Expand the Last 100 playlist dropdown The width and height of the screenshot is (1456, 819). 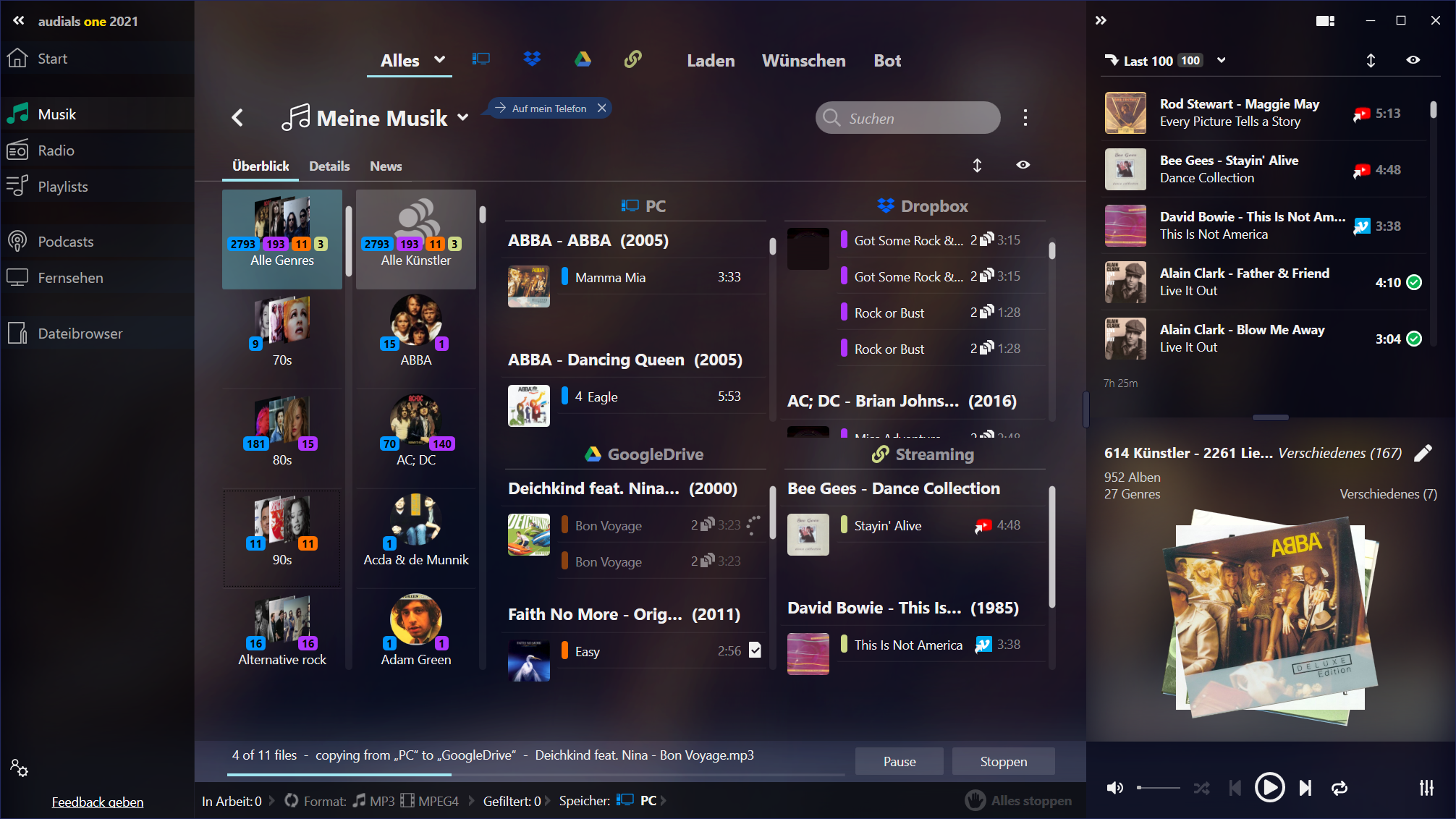pyautogui.click(x=1222, y=60)
